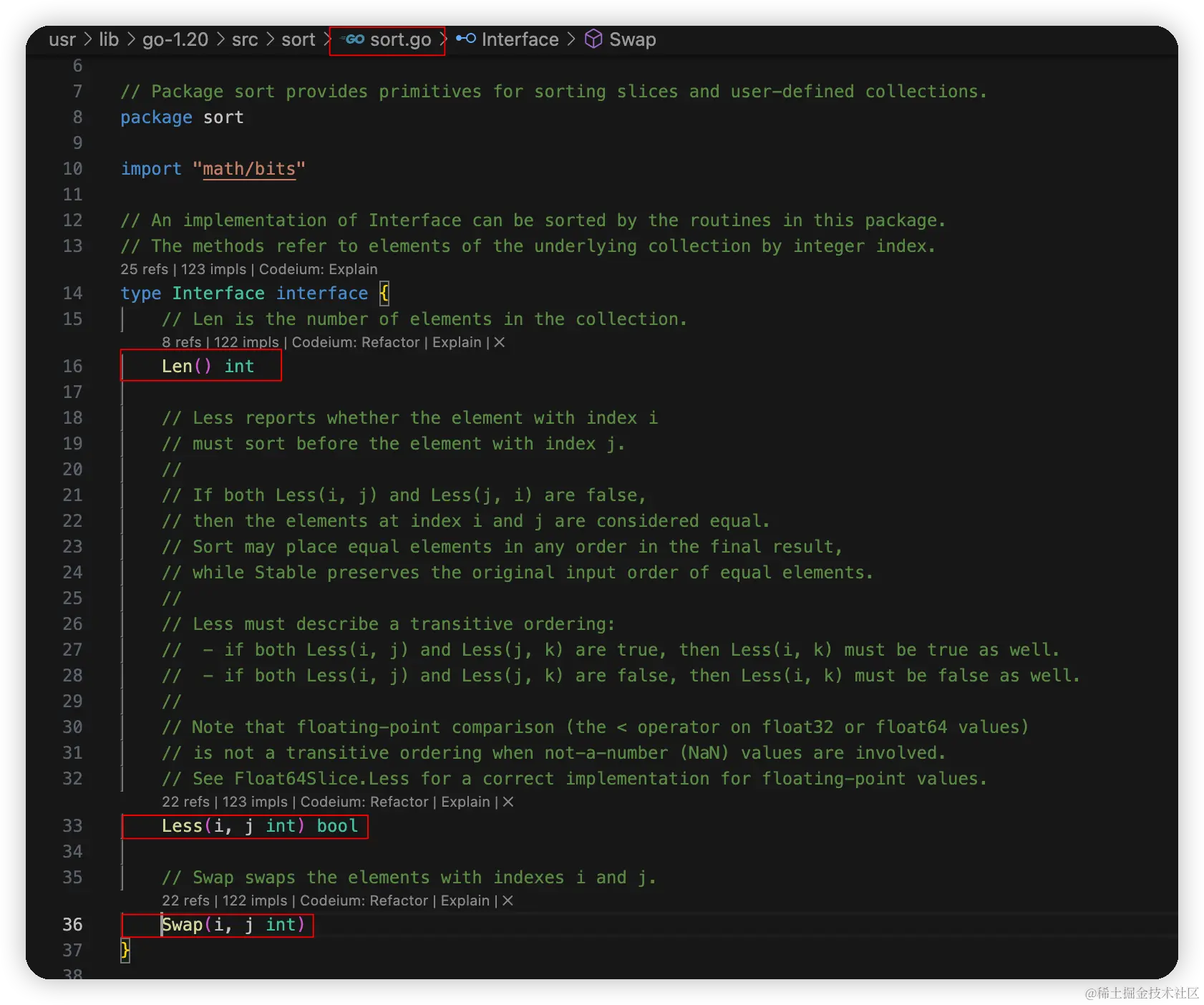
Task: Open the src breadcrumb segment
Action: (245, 39)
